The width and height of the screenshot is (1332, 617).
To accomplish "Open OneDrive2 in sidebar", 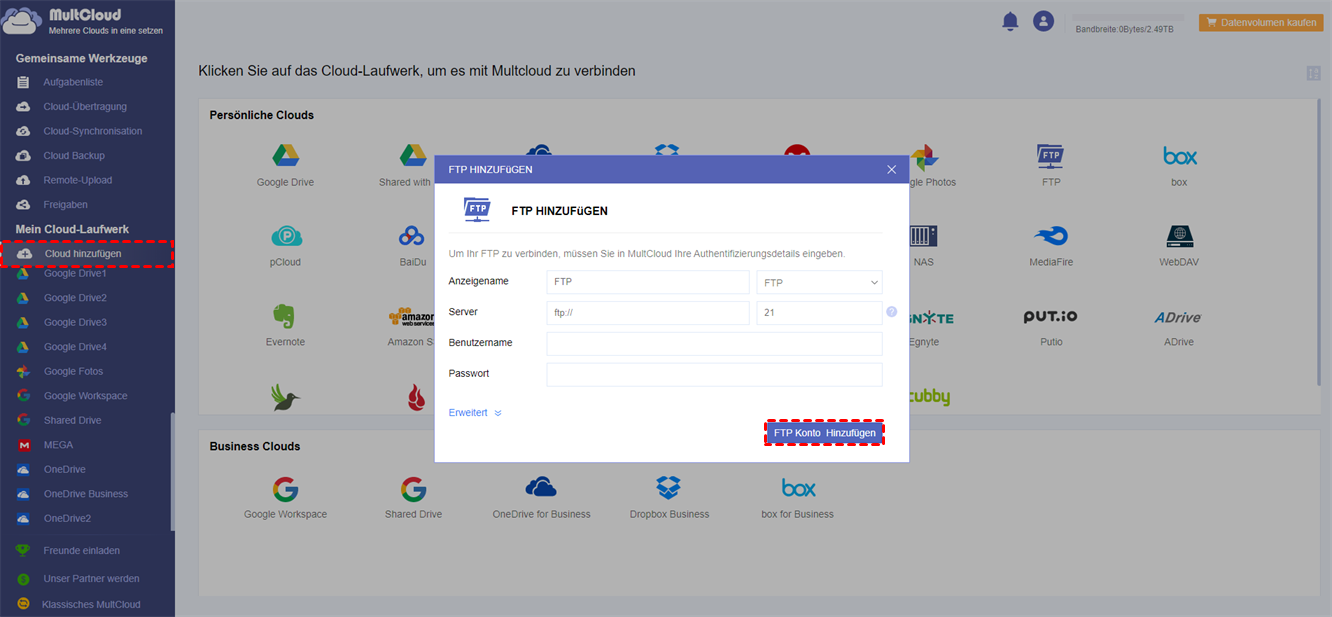I will [x=67, y=518].
